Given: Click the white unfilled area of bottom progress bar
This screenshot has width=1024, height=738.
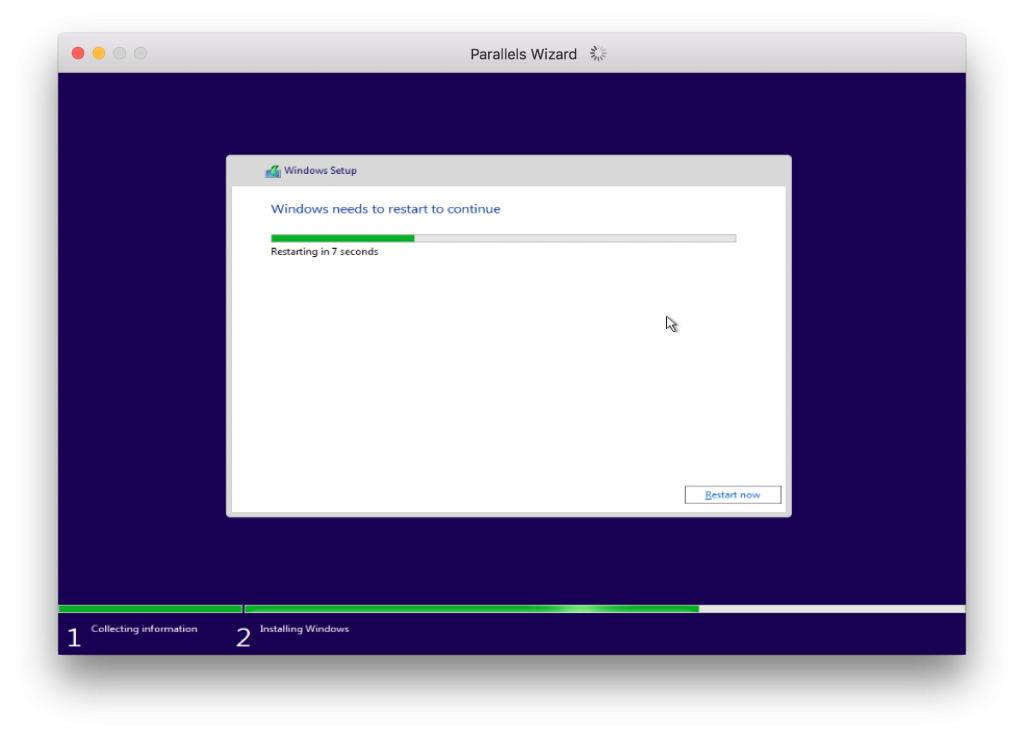Looking at the screenshot, I should tap(830, 608).
